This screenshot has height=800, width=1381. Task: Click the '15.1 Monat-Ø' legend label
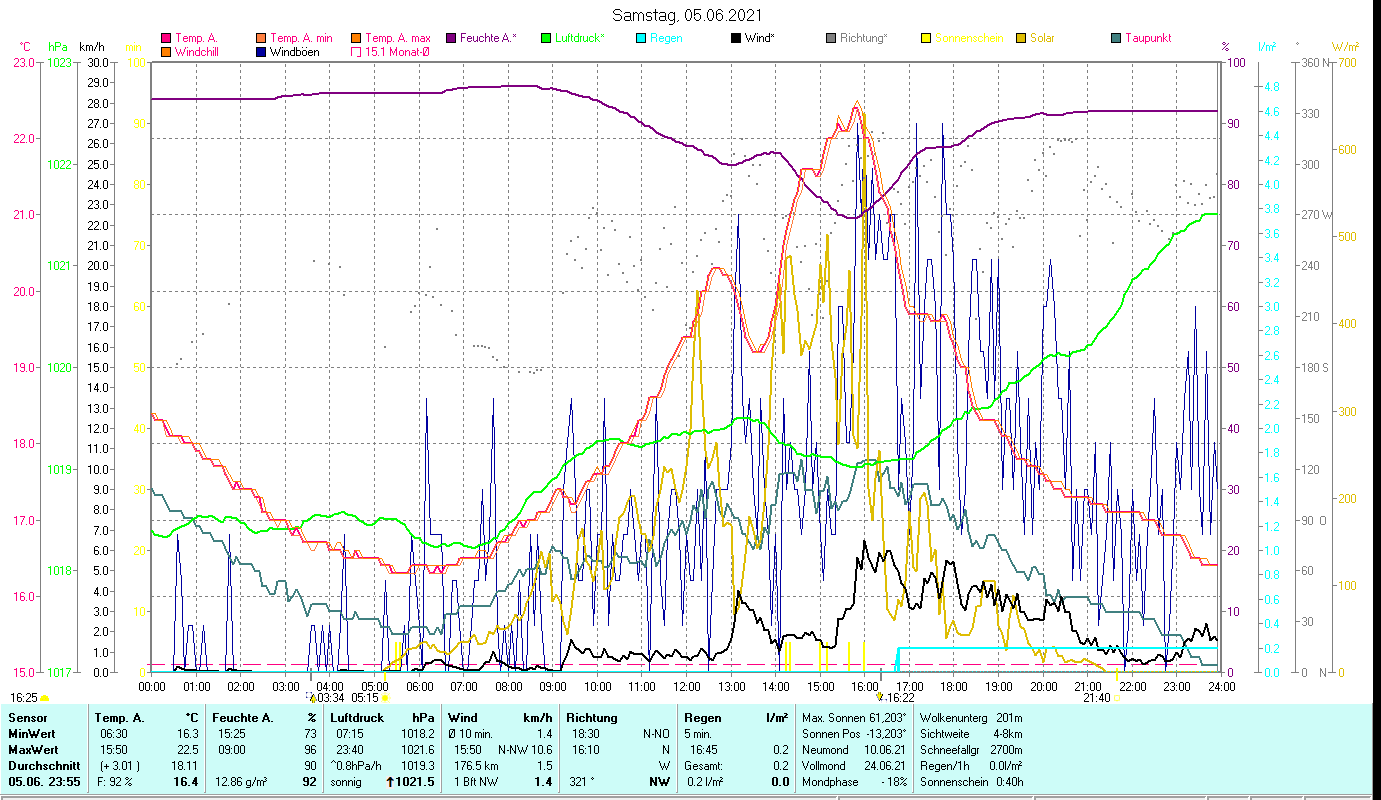coord(398,51)
